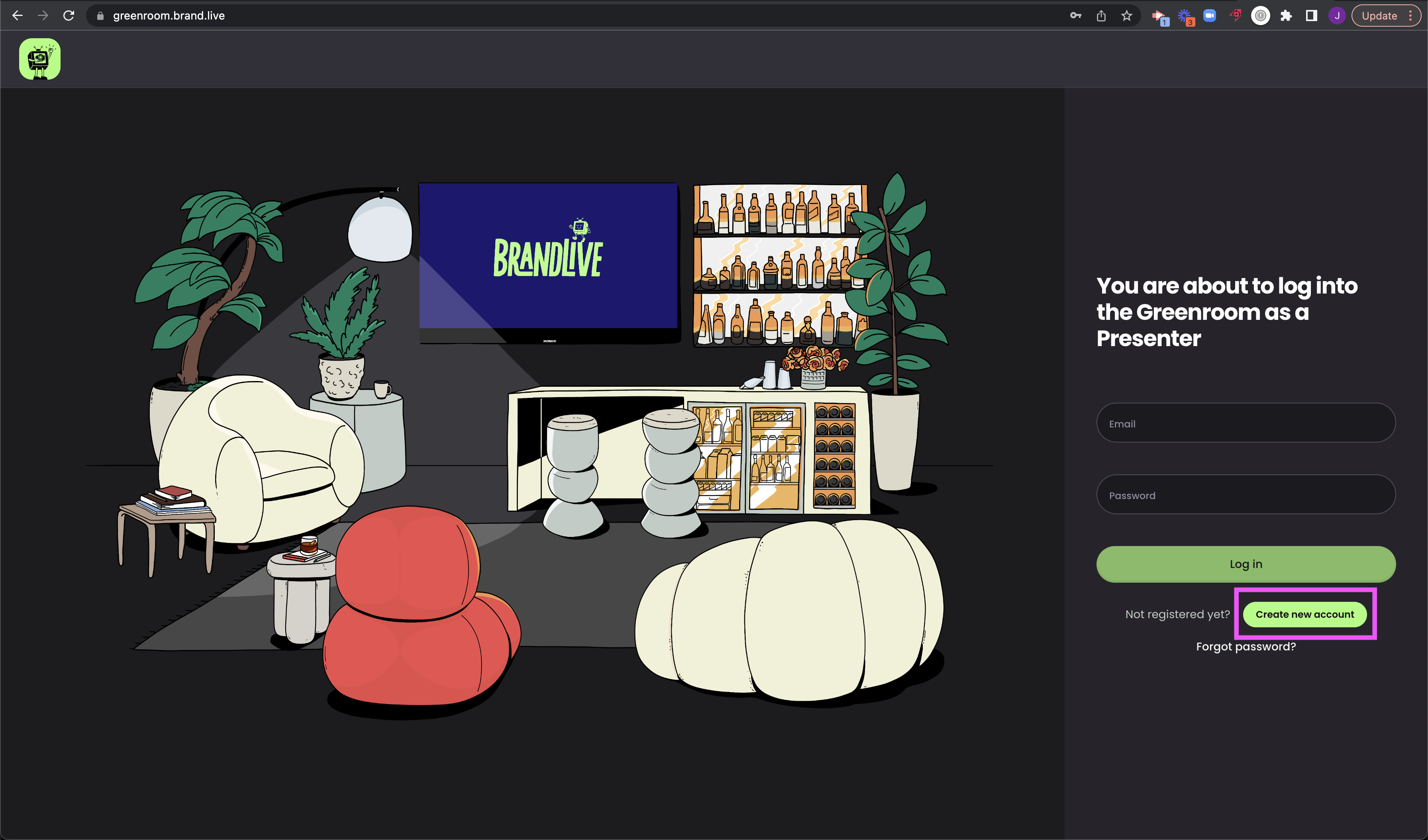Click the browser forward arrow
1428x840 pixels.
click(43, 16)
